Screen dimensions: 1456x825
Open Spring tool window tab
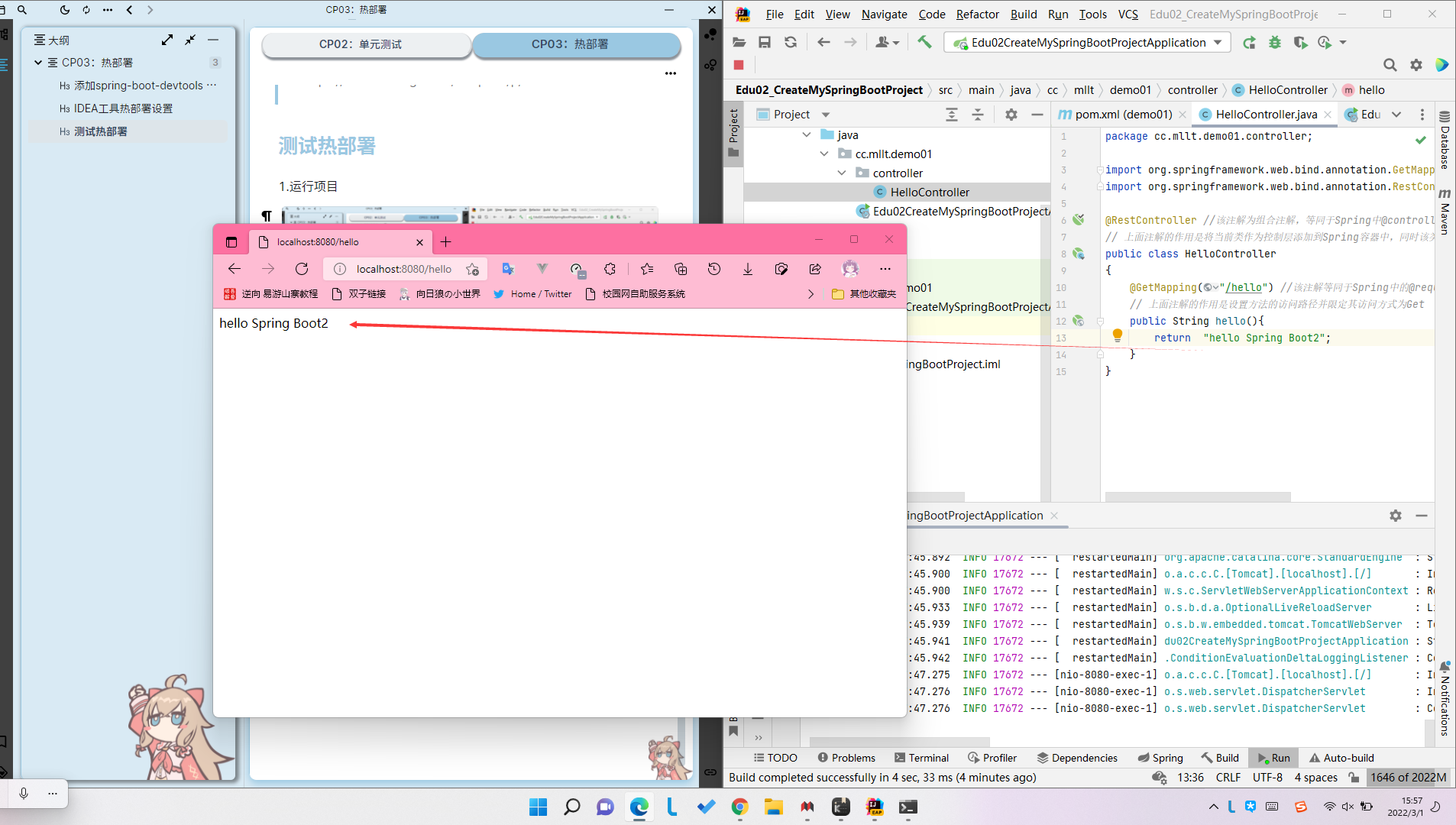1160,758
